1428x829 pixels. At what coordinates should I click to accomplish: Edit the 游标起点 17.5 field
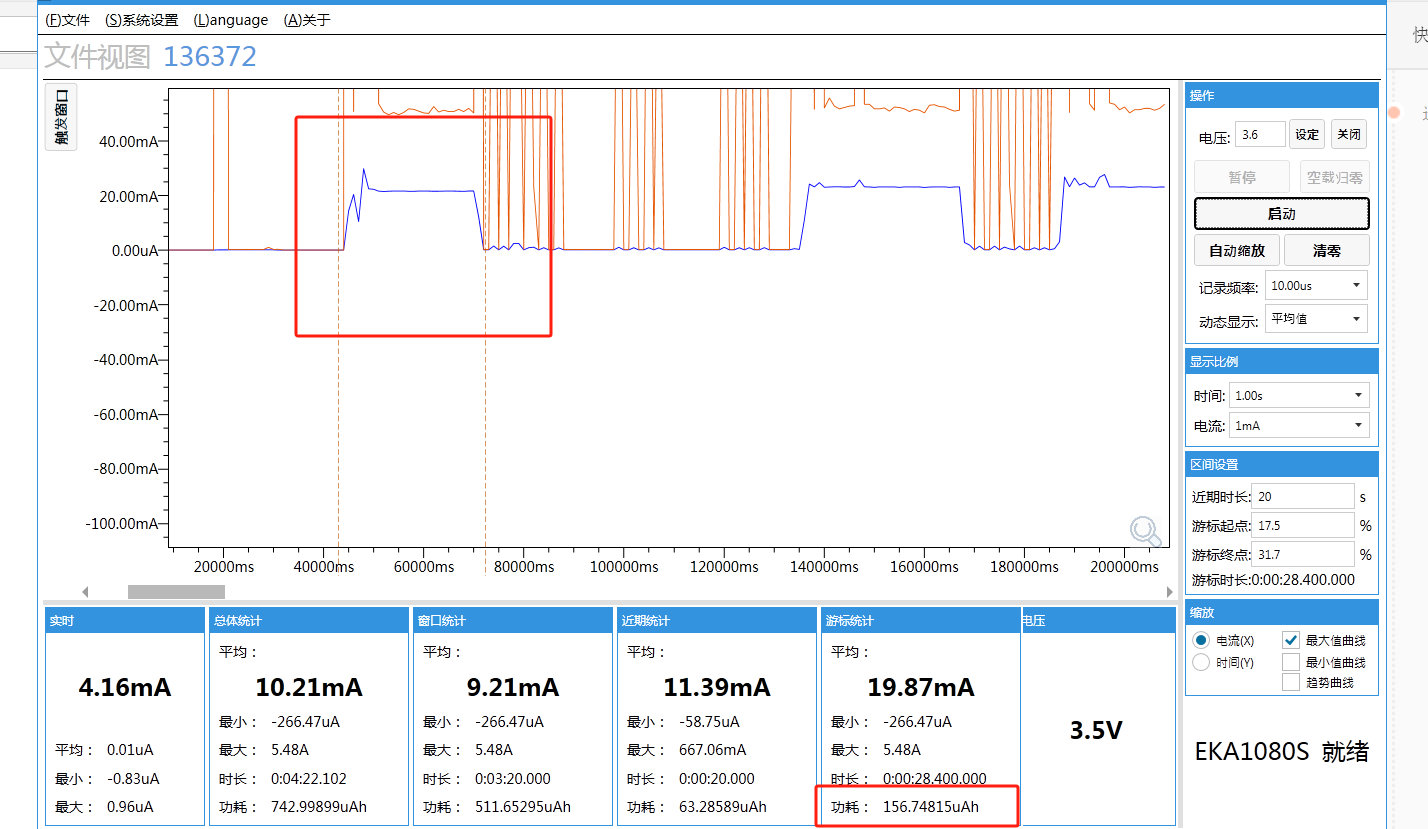[x=1303, y=525]
